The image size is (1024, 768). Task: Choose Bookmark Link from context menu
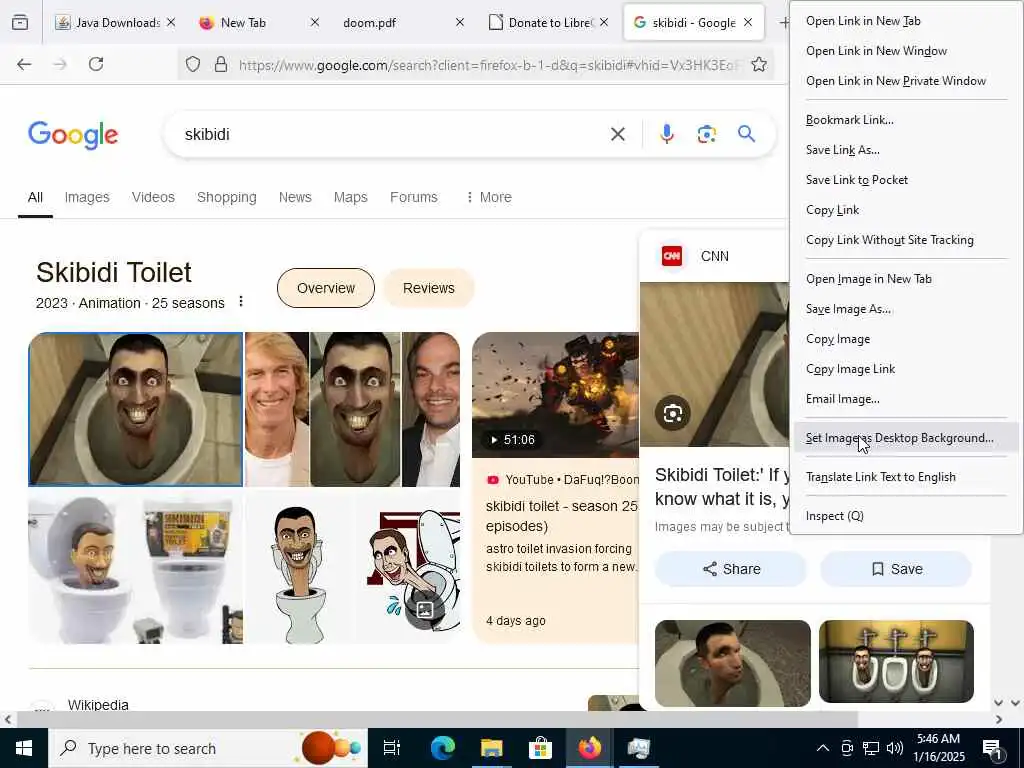click(905, 120)
